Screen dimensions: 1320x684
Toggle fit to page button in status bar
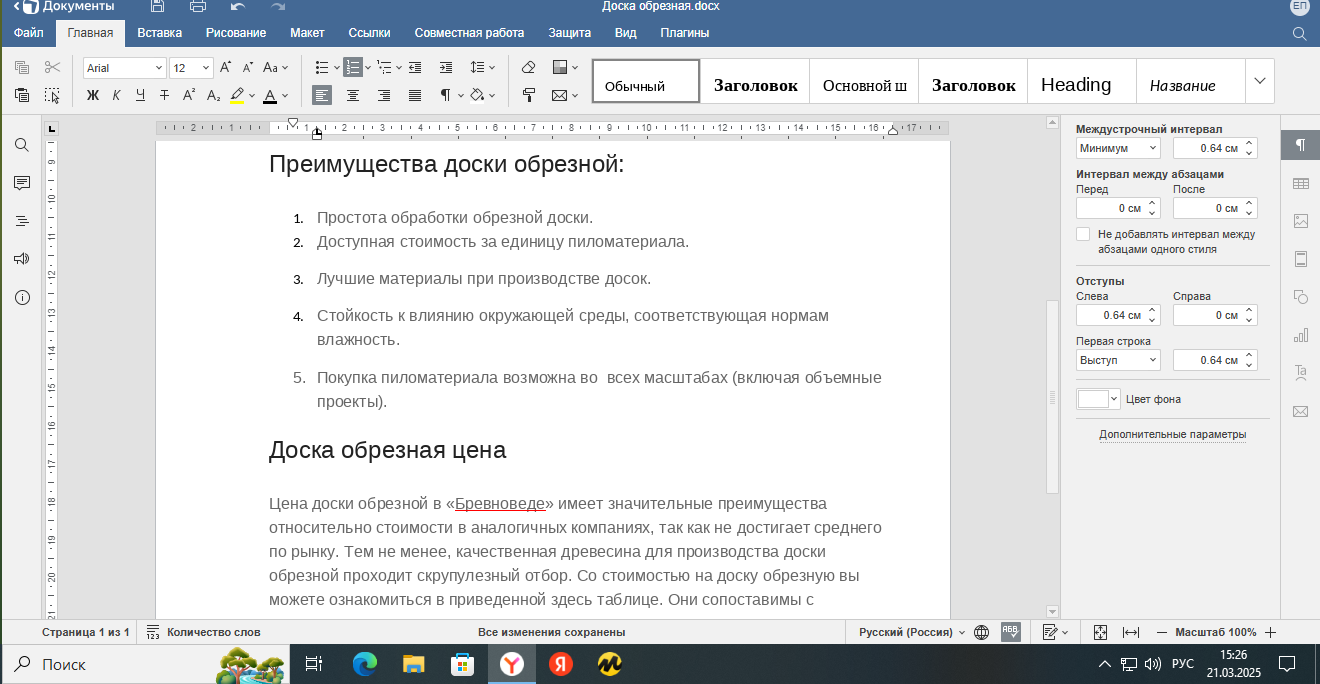click(1100, 632)
